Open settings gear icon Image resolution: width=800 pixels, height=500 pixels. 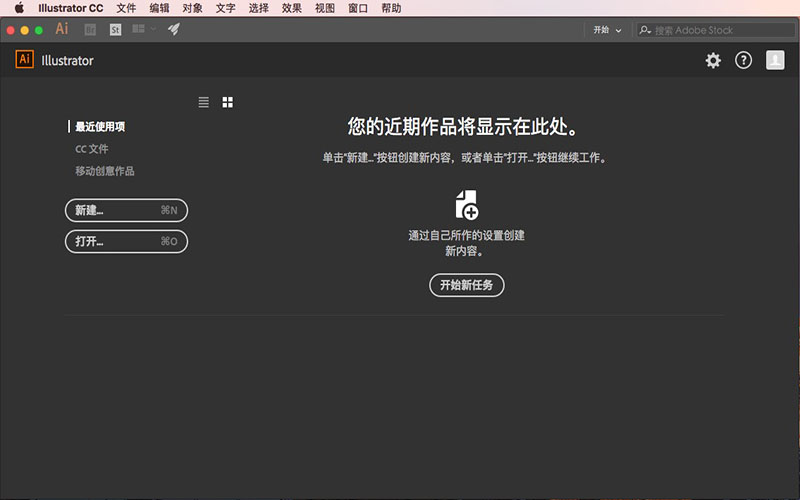(x=713, y=60)
